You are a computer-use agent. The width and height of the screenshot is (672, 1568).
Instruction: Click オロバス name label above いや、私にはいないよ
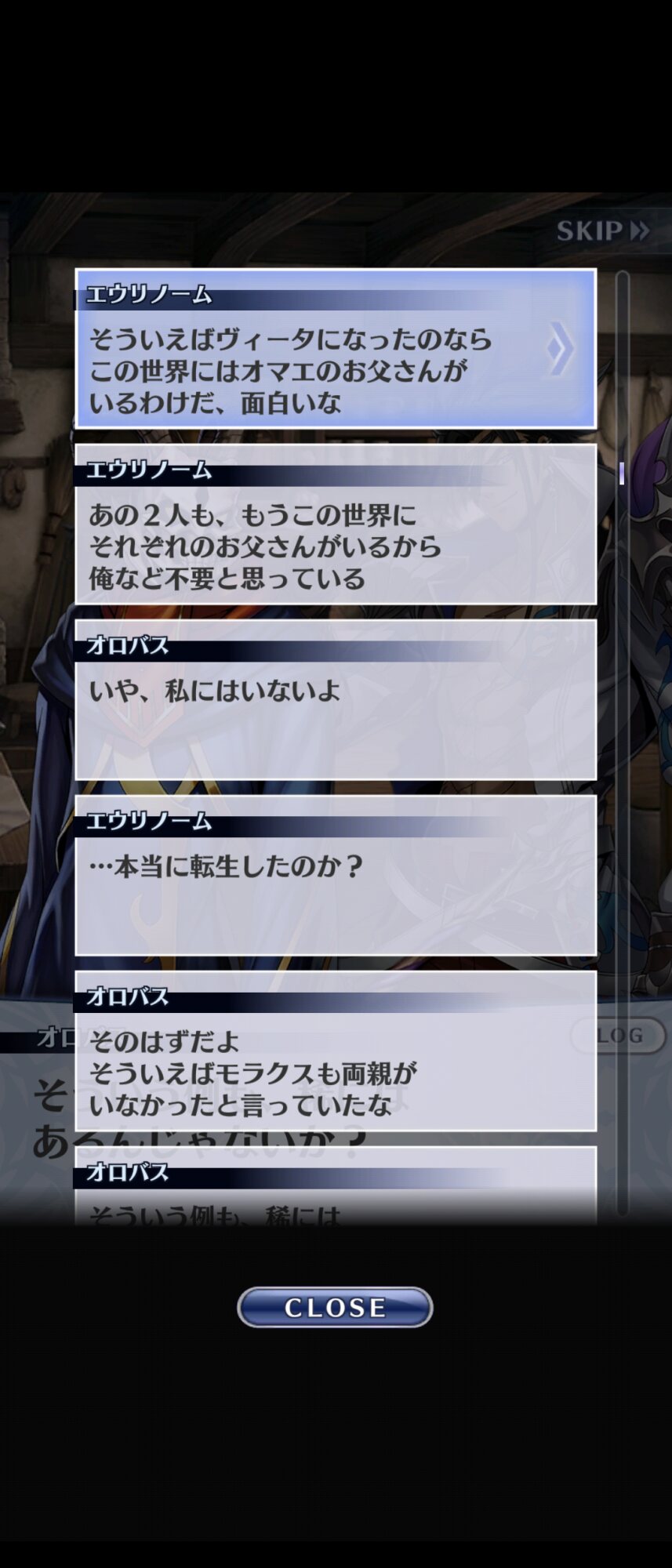coord(128,646)
